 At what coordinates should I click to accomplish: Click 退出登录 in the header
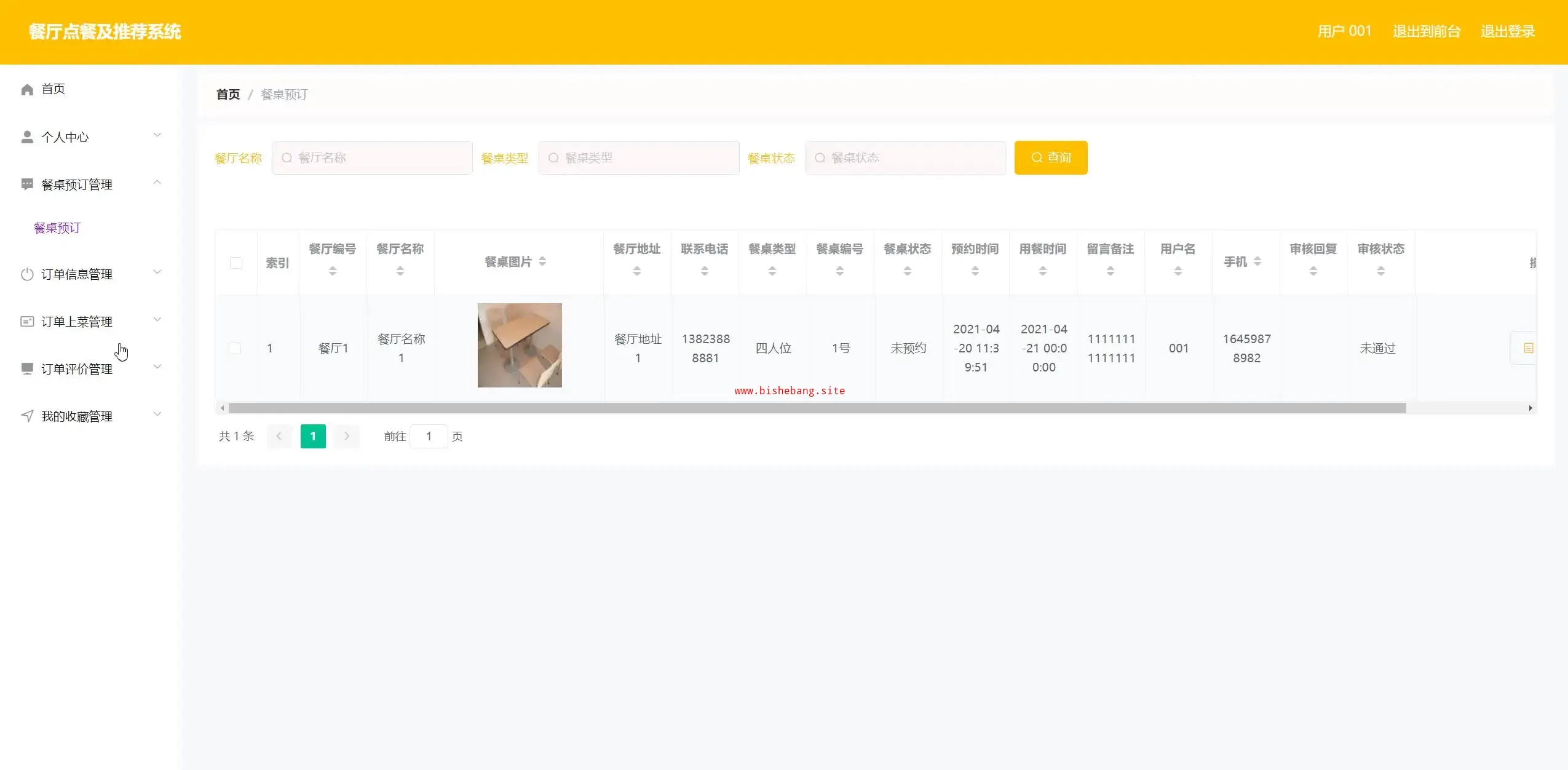pyautogui.click(x=1507, y=31)
